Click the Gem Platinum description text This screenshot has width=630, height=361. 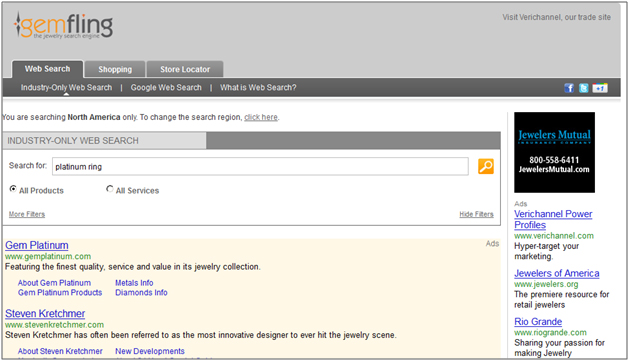(x=133, y=267)
